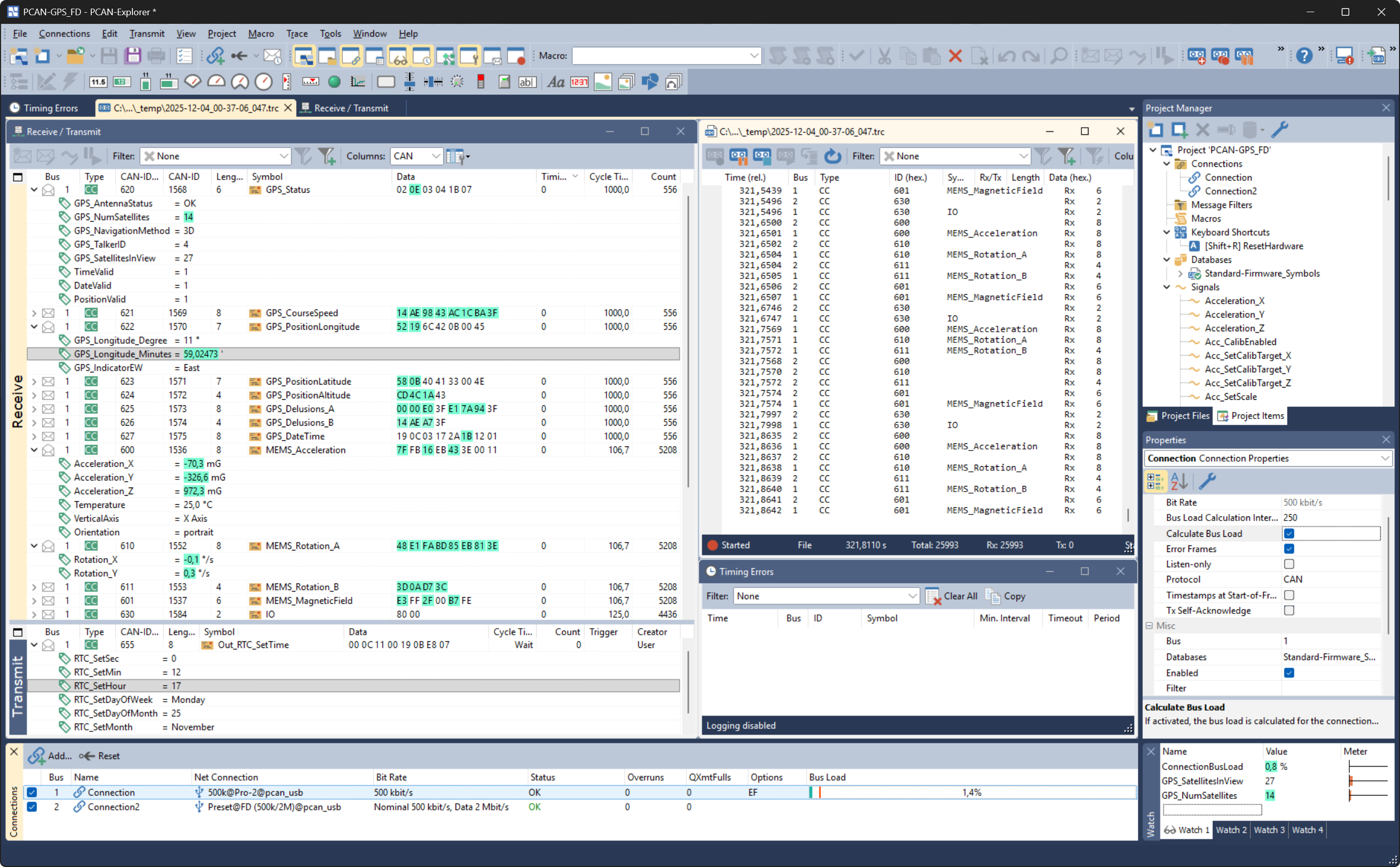Insert the digital clock 12:37 instrument
This screenshot has width=1400, height=867.
pyautogui.click(x=579, y=82)
